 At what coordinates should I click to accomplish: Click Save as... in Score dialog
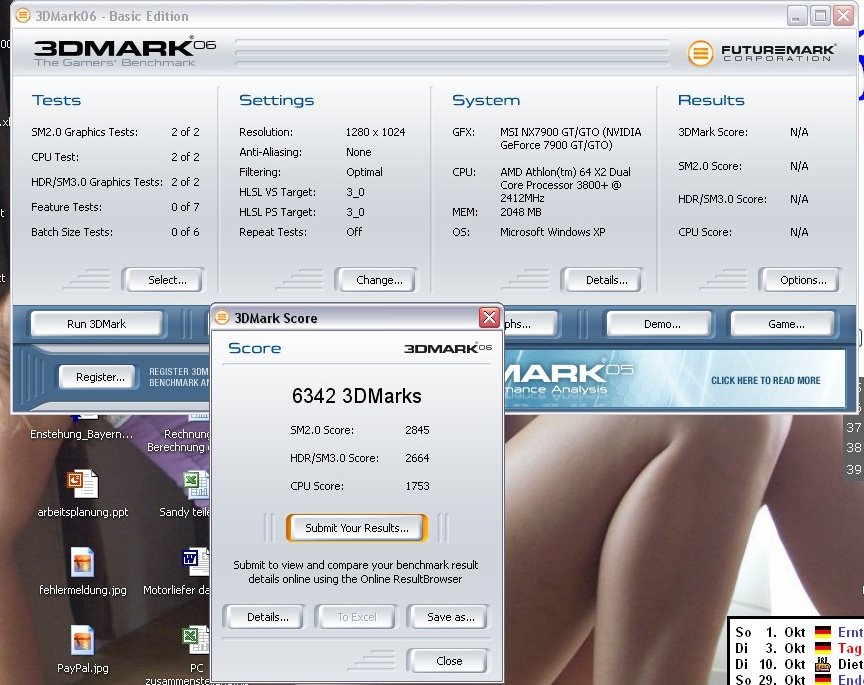point(448,617)
